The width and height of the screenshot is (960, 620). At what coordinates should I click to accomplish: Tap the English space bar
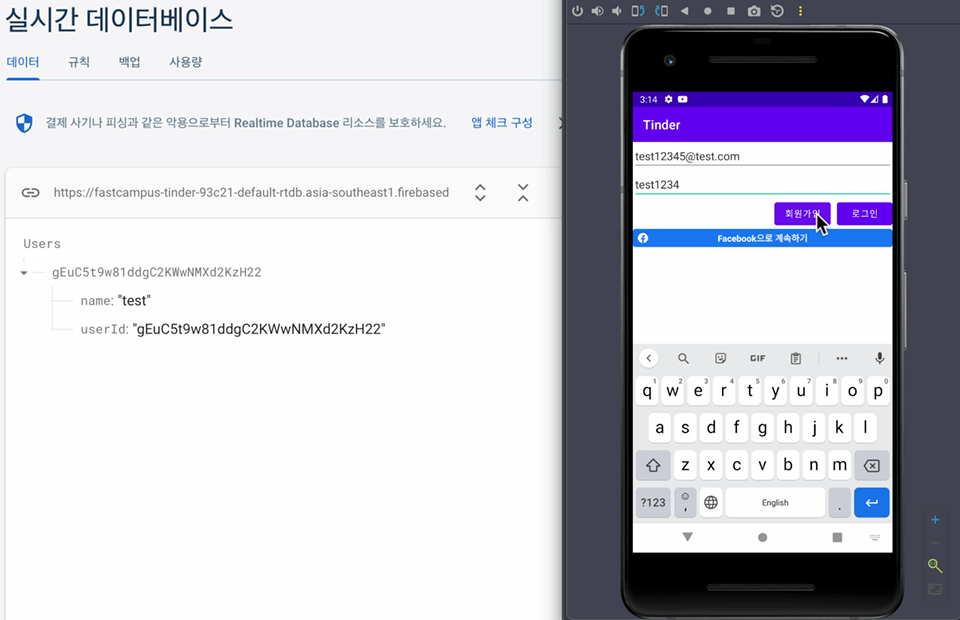click(x=775, y=502)
